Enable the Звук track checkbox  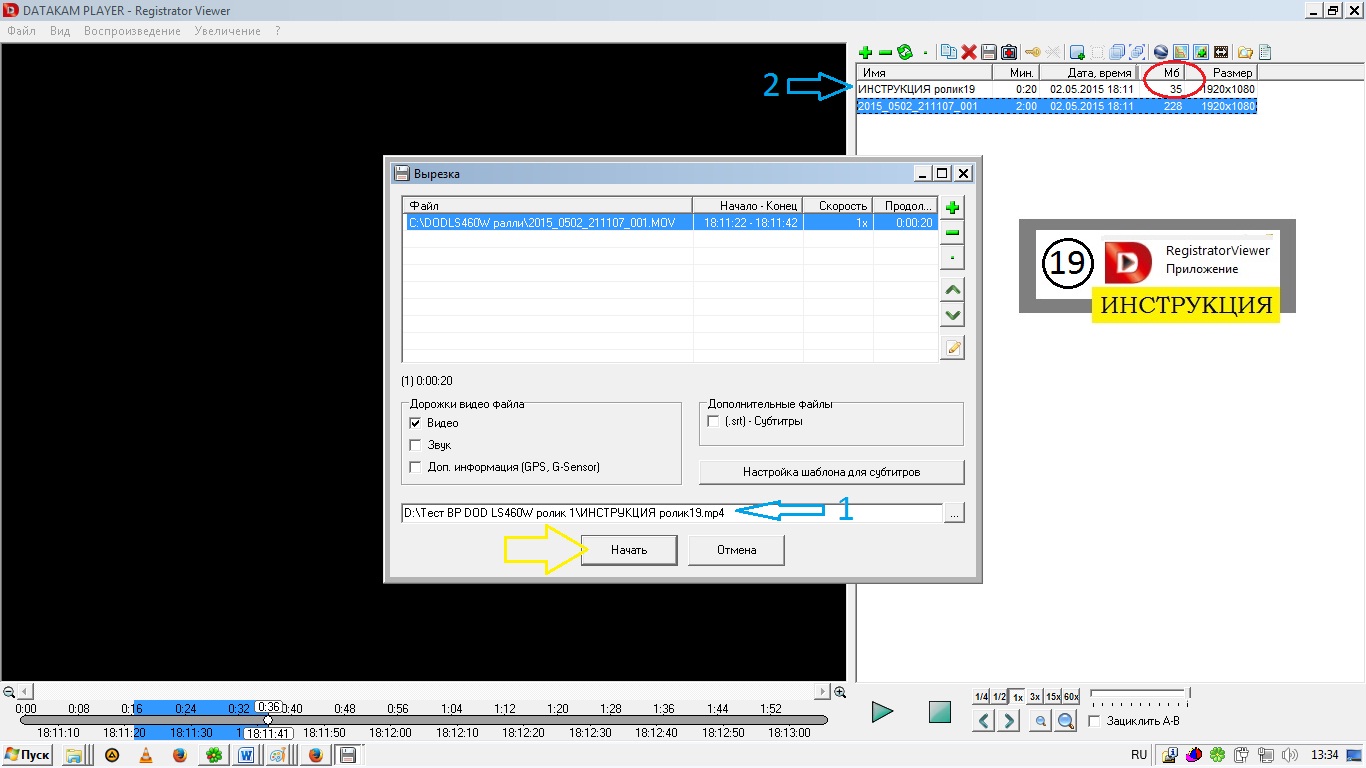(x=416, y=445)
